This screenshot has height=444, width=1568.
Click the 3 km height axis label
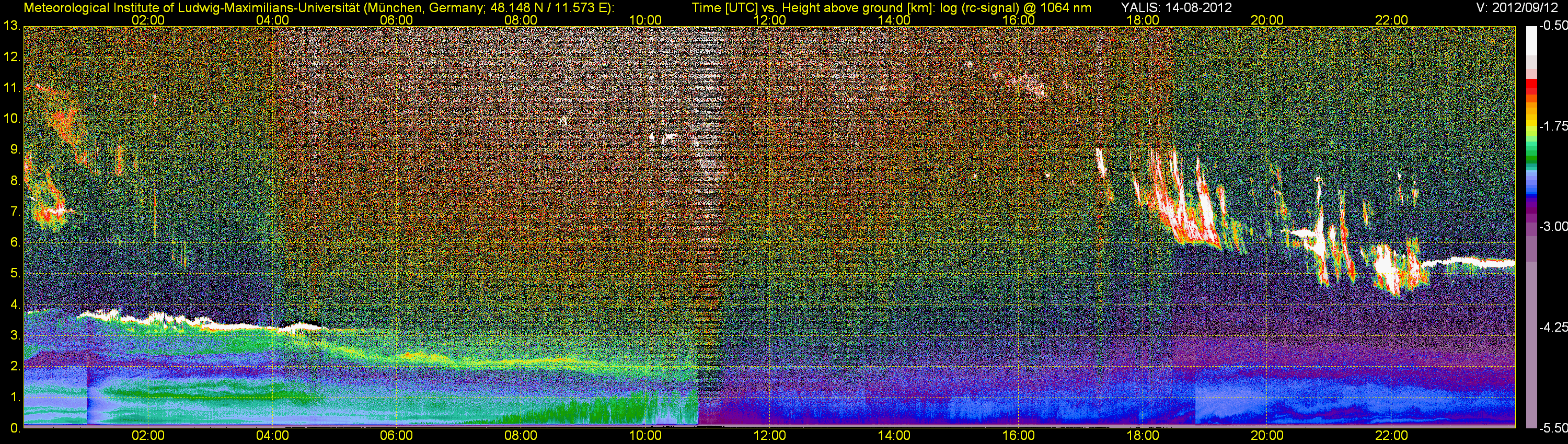coord(15,335)
